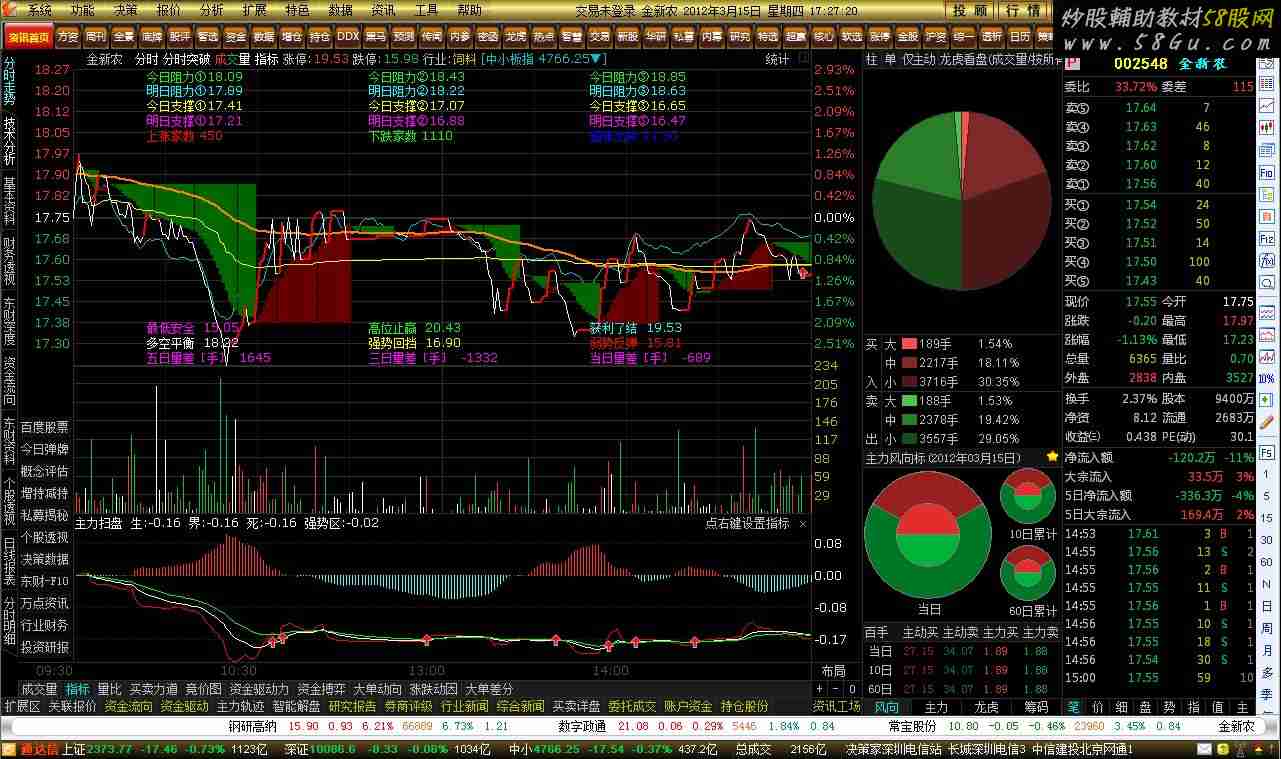The image size is (1281, 759).
Task: Click the 10日累计 mini pie chart
Action: pyautogui.click(x=1029, y=496)
